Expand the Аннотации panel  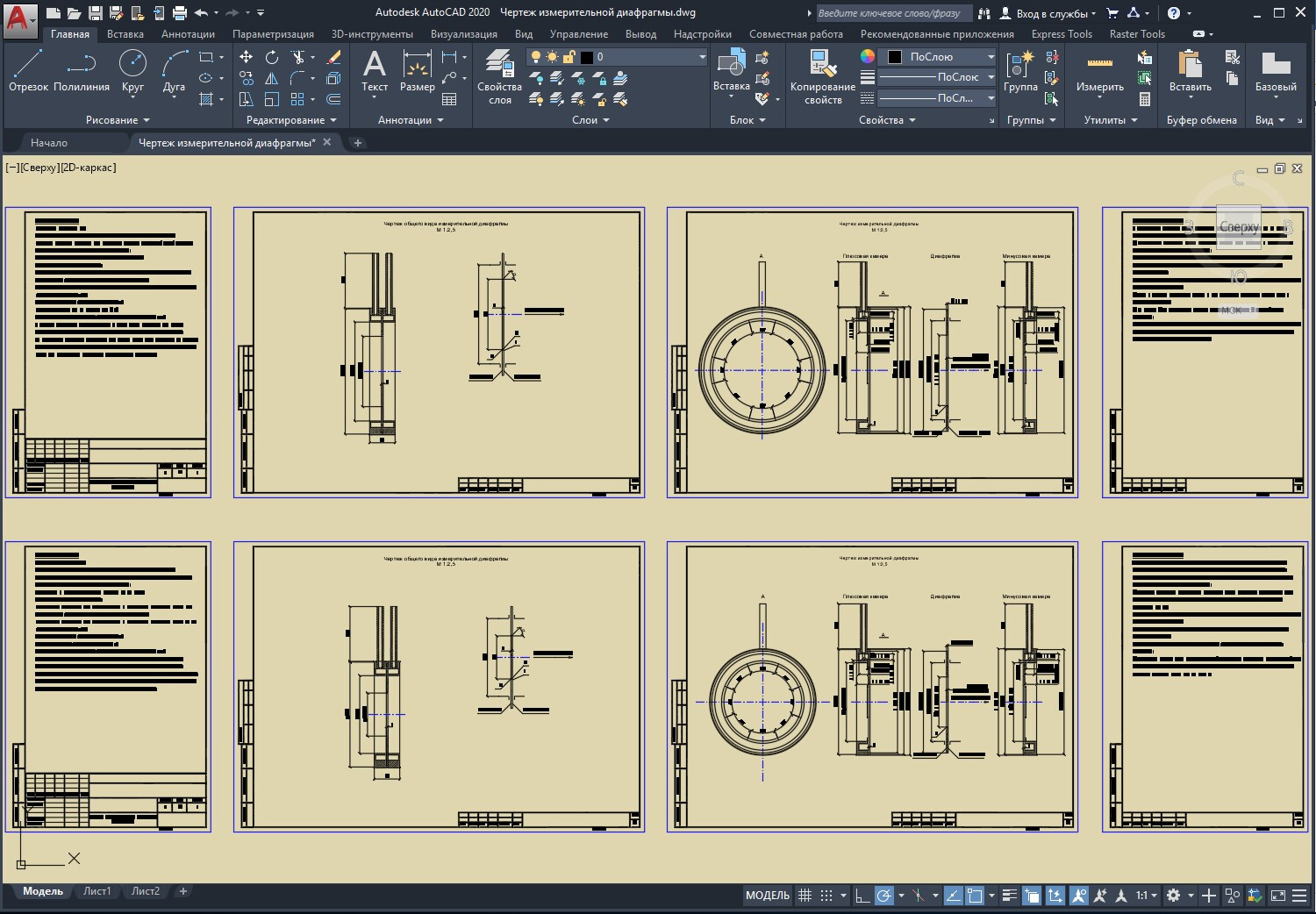click(x=411, y=120)
